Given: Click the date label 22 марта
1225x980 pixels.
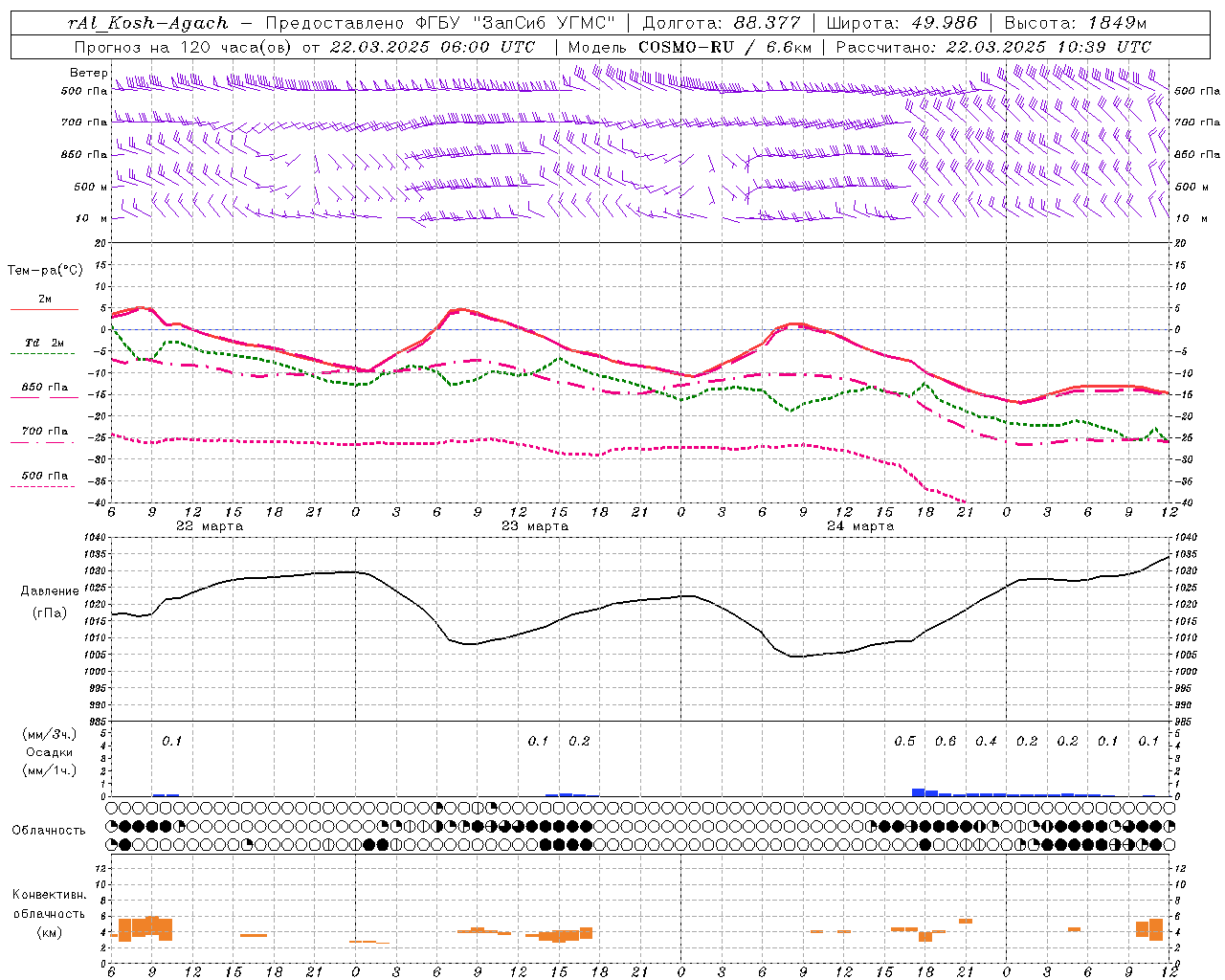Looking at the screenshot, I should 210,526.
